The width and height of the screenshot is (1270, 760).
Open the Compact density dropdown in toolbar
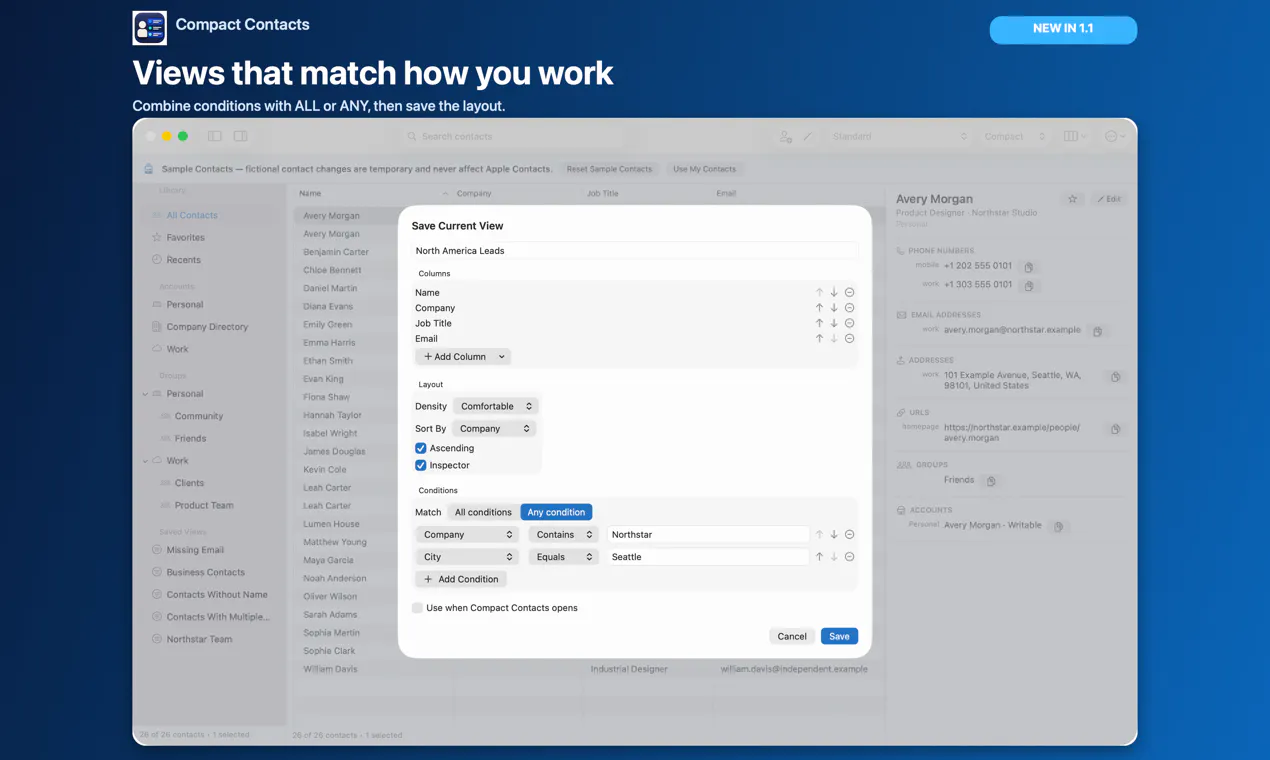[1013, 136]
